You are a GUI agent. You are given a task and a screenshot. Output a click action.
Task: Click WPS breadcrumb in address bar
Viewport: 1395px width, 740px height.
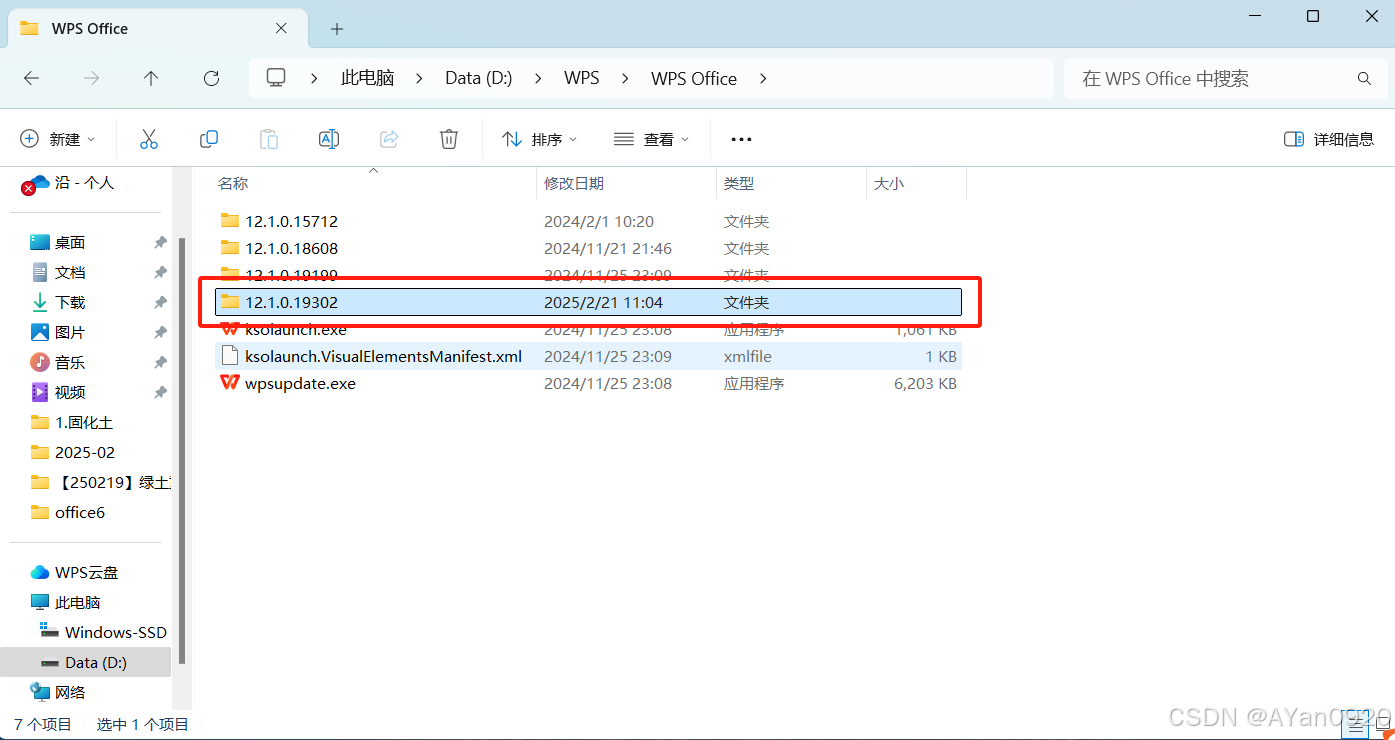[x=582, y=78]
